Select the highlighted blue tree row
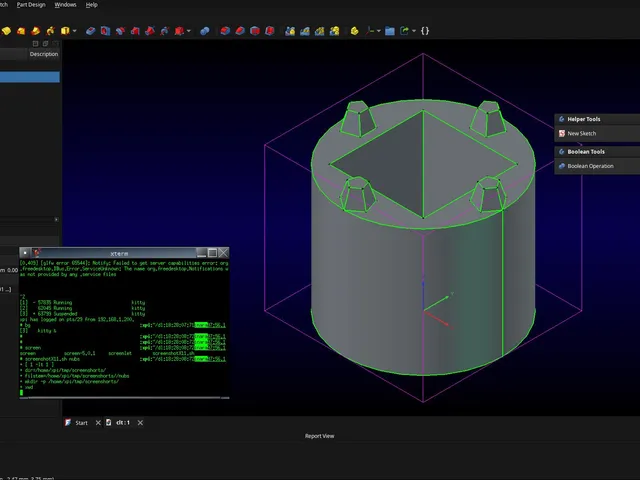 pos(30,77)
